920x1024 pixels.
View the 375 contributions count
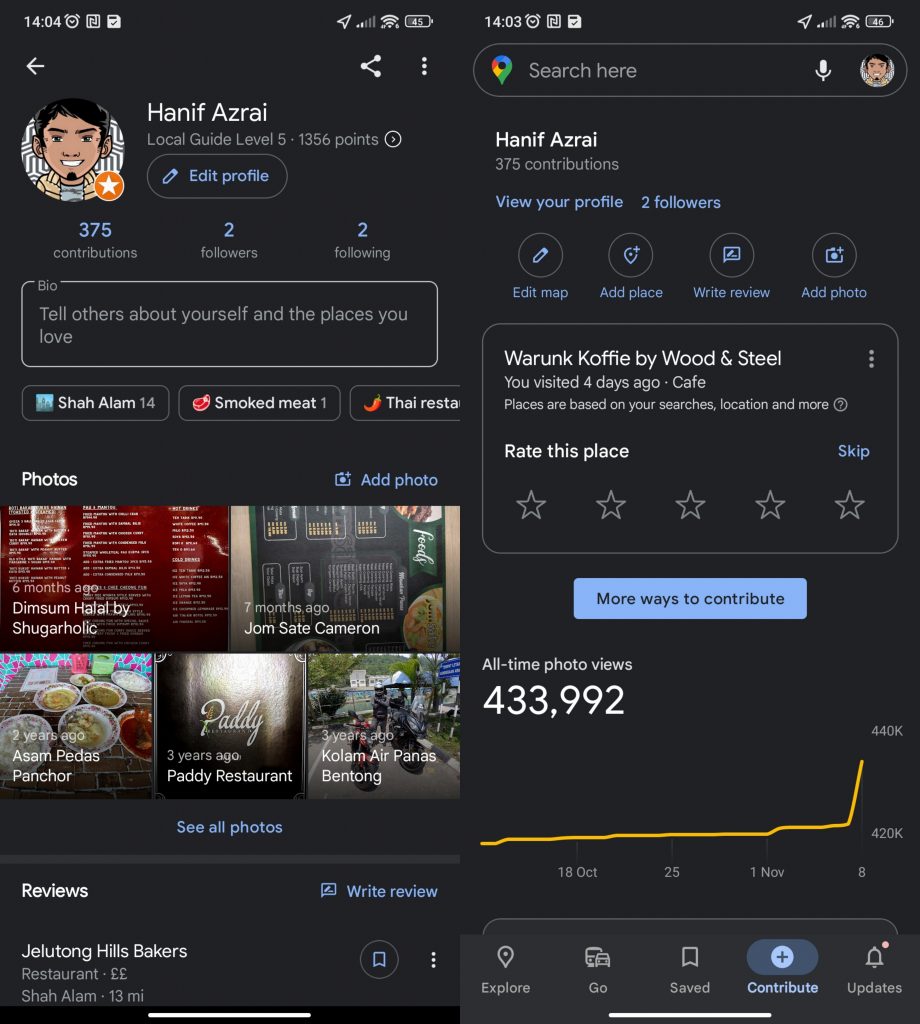click(x=95, y=240)
